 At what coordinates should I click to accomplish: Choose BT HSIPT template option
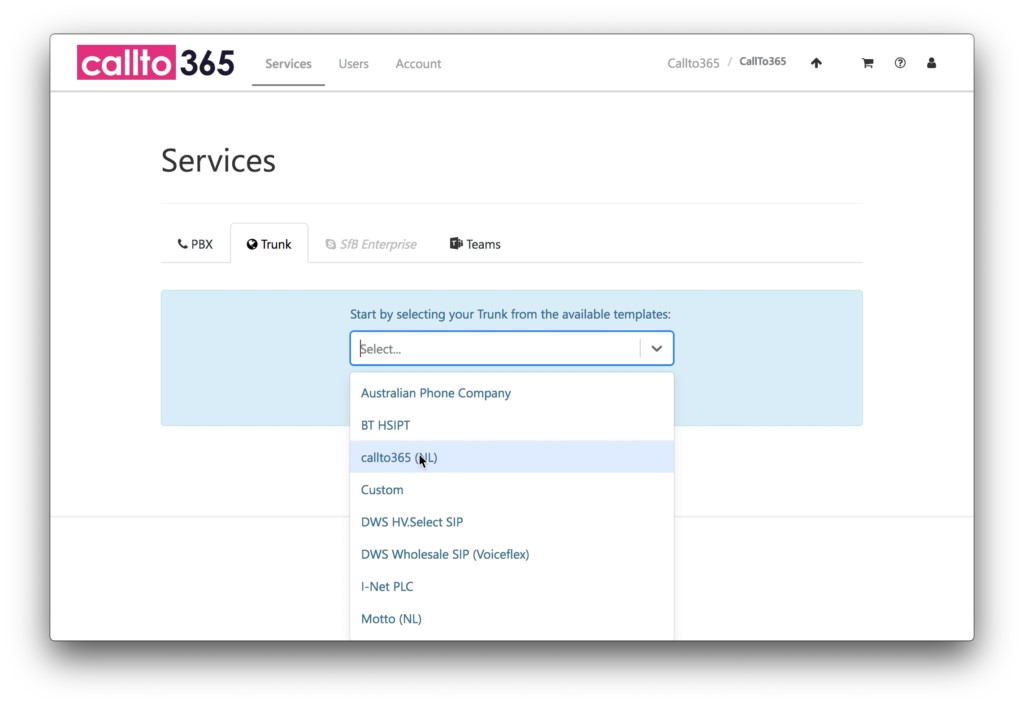point(511,425)
